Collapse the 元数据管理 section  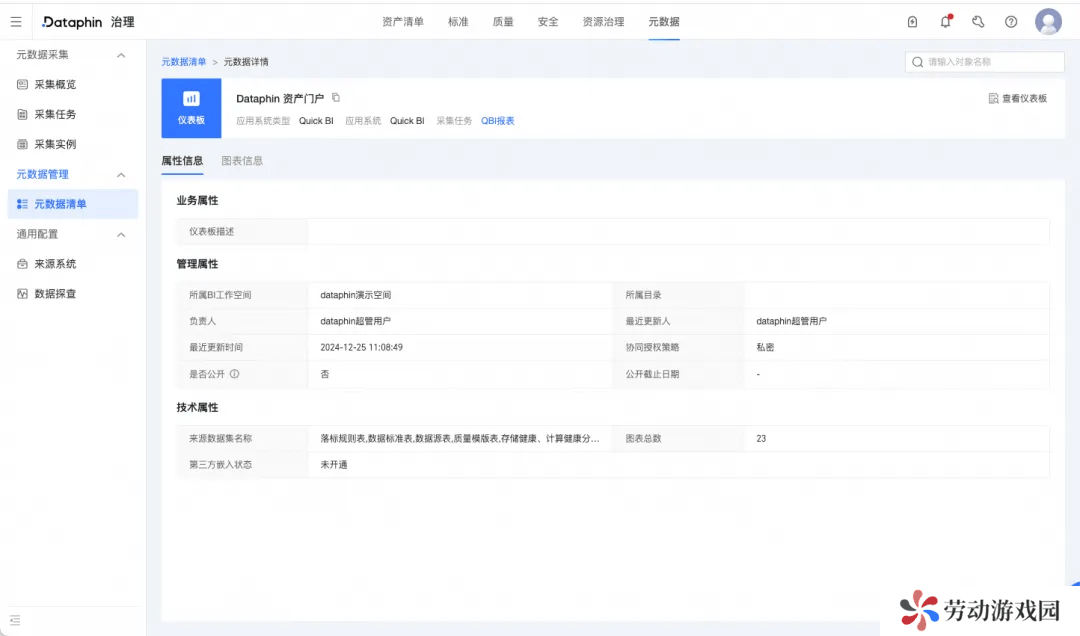[x=121, y=175]
